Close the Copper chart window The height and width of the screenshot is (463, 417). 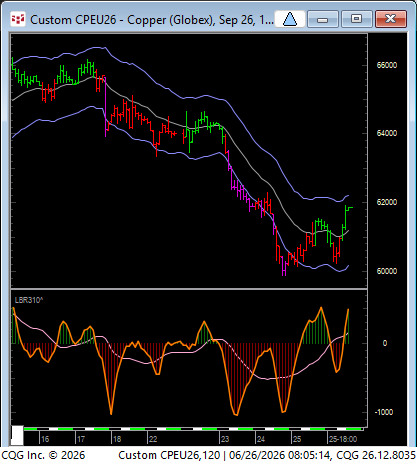point(391,19)
